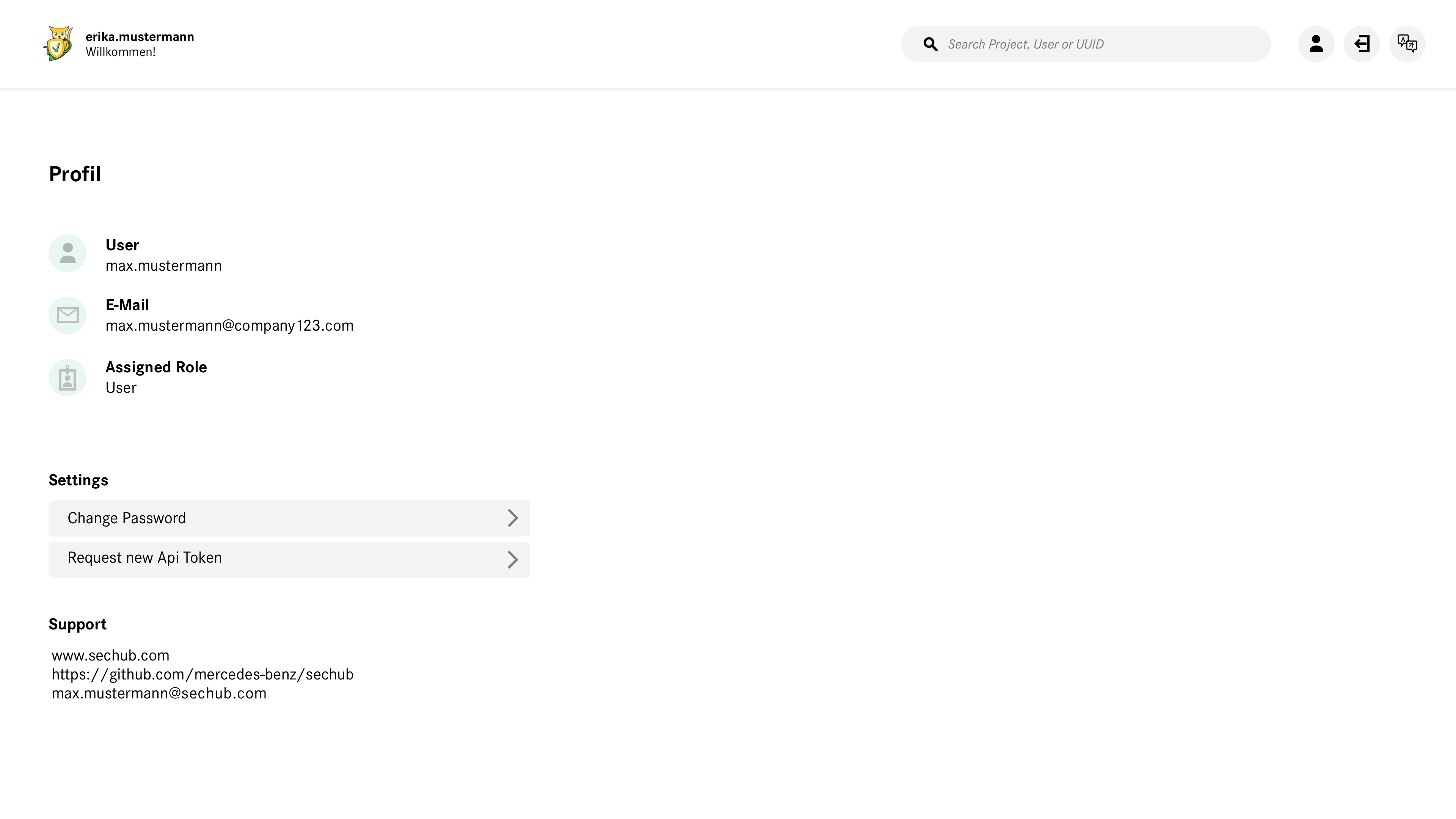
Task: Click the erika.mustermann username label
Action: (140, 36)
